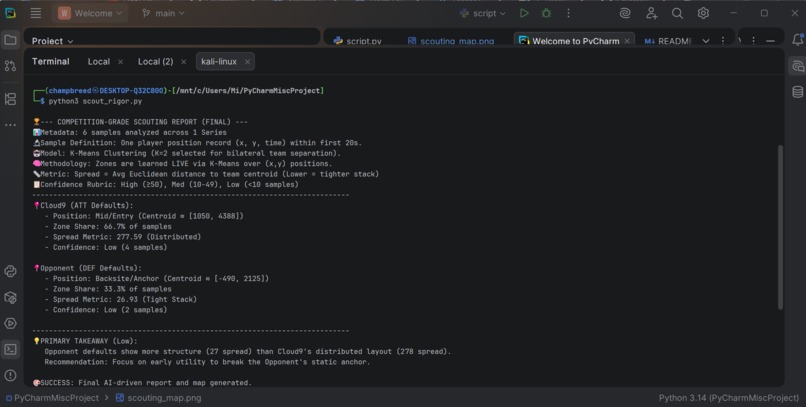Click the SUCCESS final report line
806x407 pixels.
tap(142, 383)
